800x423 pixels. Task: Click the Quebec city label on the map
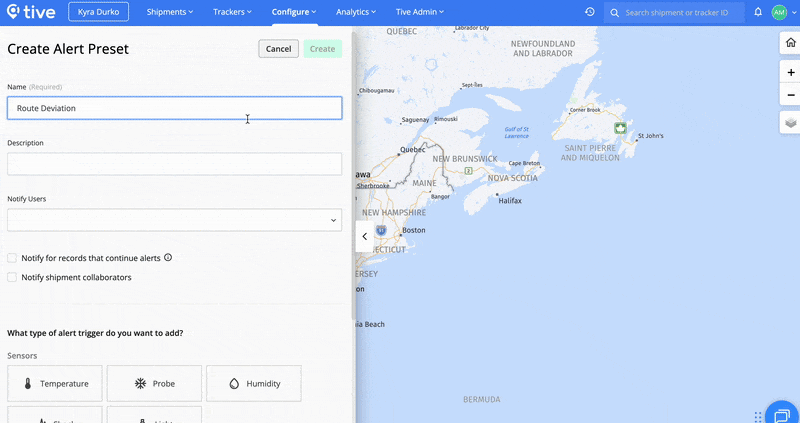click(x=413, y=150)
